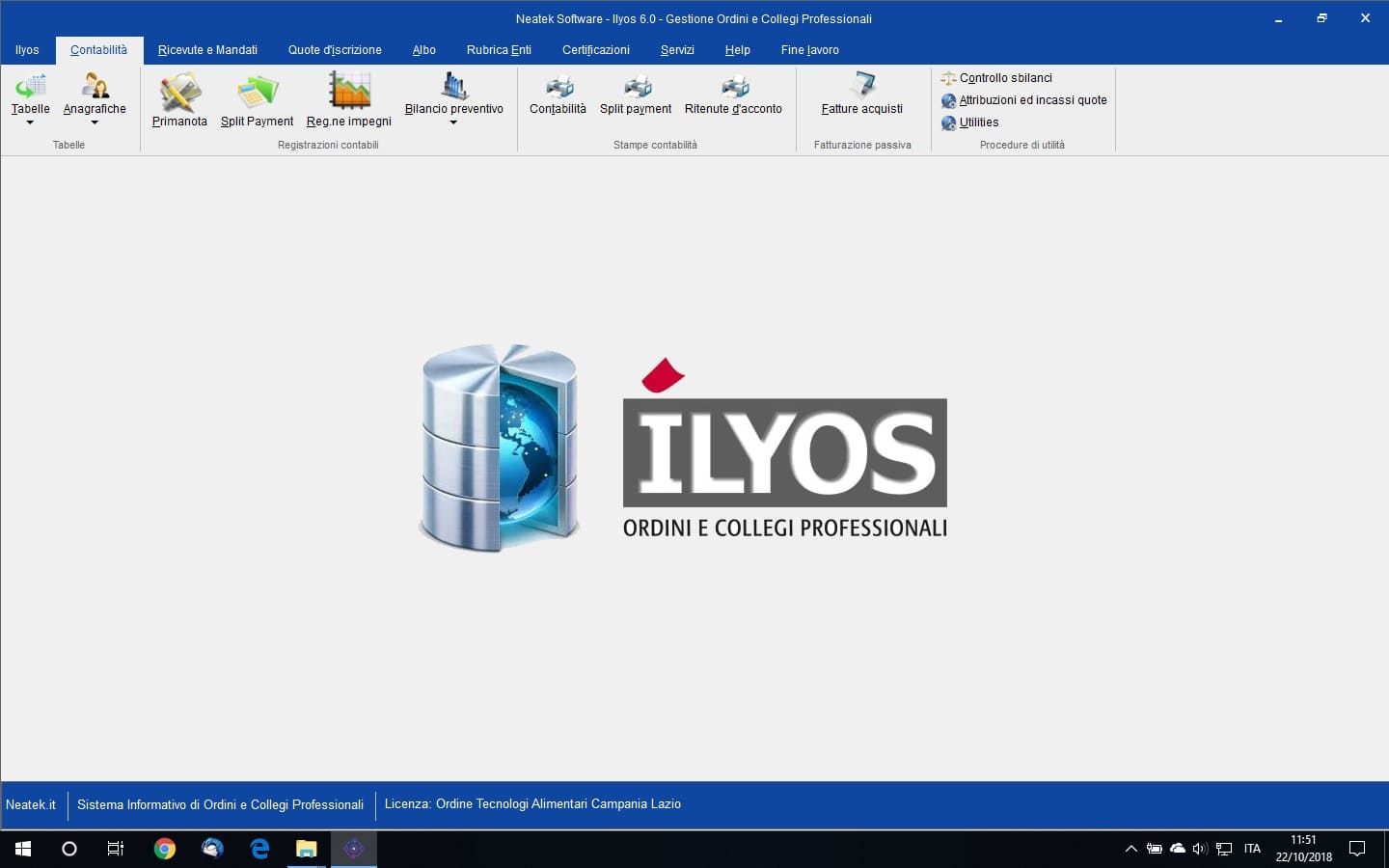Viewport: 1389px width, 868px height.
Task: Open the Help tab
Action: pos(738,50)
